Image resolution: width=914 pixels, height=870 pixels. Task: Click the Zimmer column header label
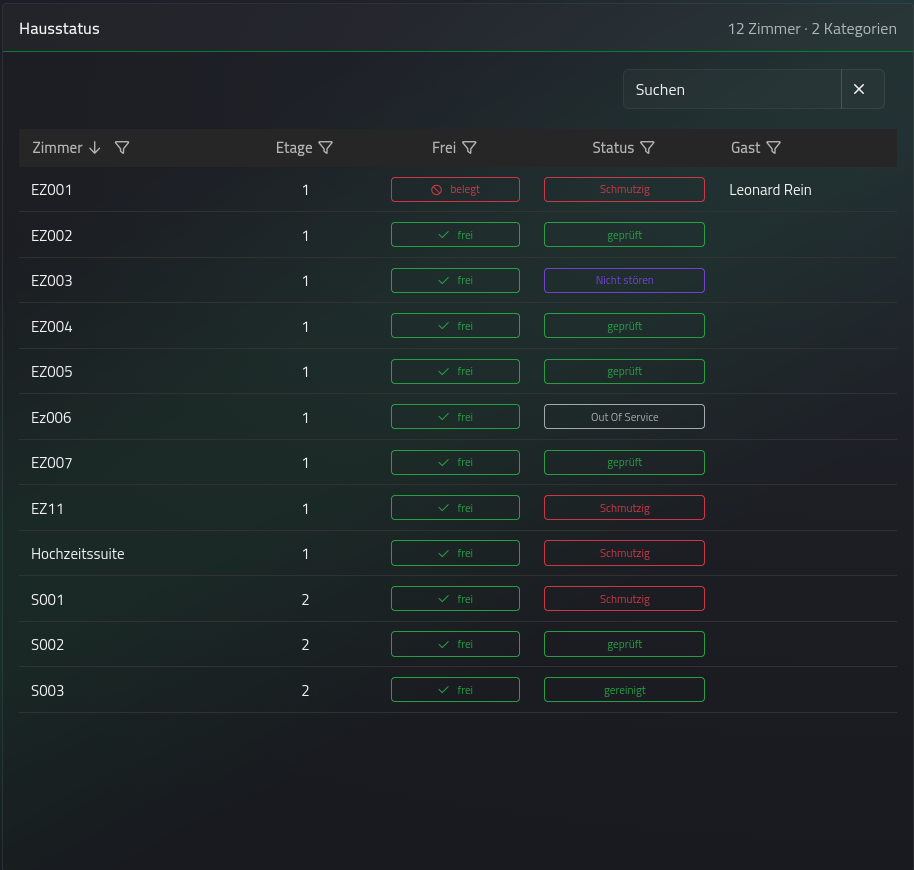click(x=57, y=148)
